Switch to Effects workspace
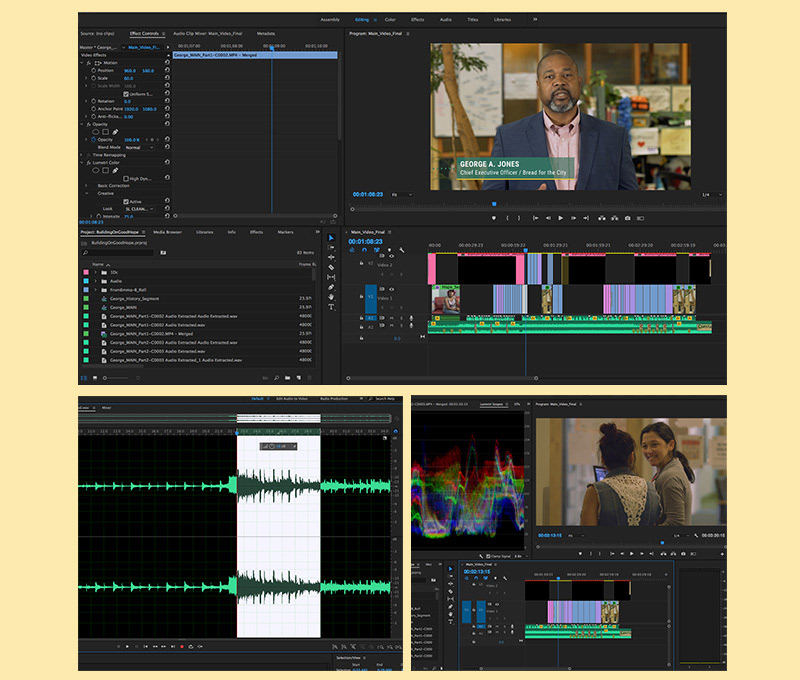Viewport: 800px width, 680px height. pos(418,19)
